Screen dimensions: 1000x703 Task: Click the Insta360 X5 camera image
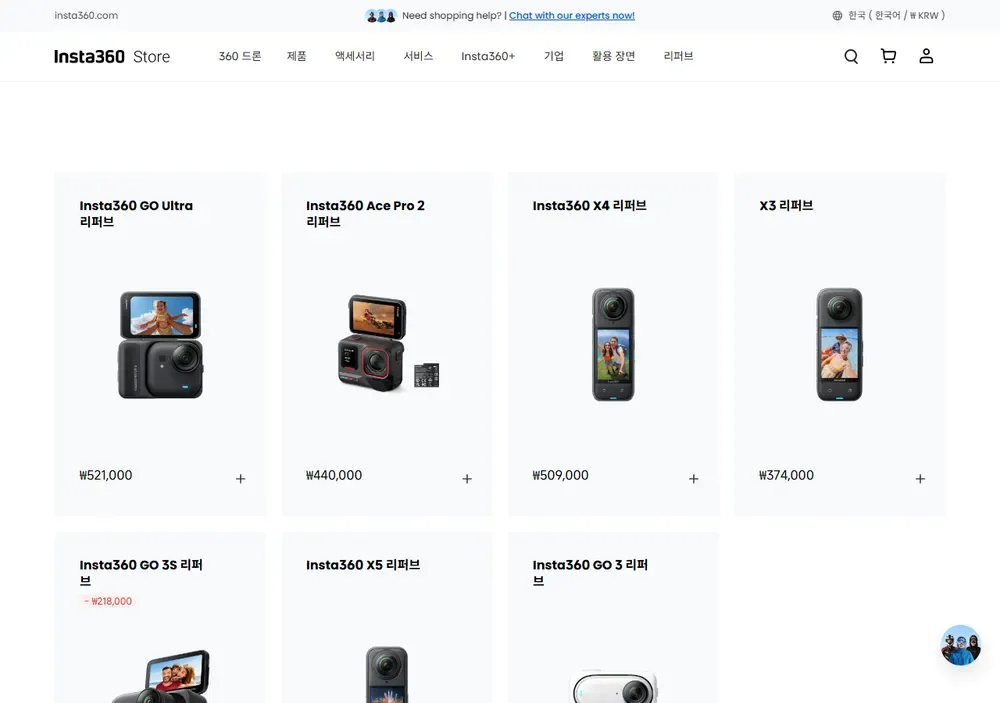pos(387,674)
